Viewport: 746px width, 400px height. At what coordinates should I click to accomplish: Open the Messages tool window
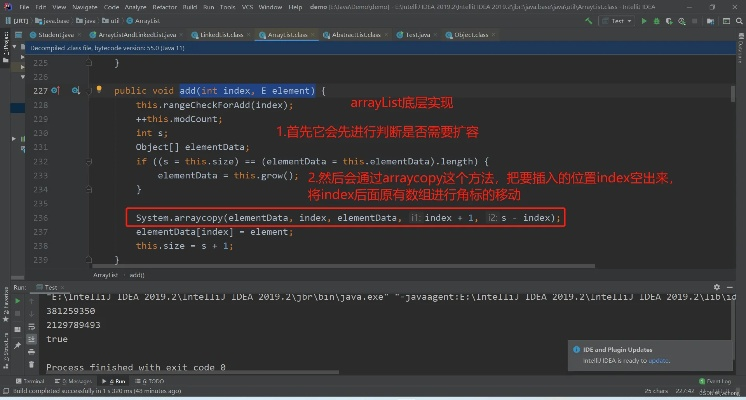click(x=73, y=381)
